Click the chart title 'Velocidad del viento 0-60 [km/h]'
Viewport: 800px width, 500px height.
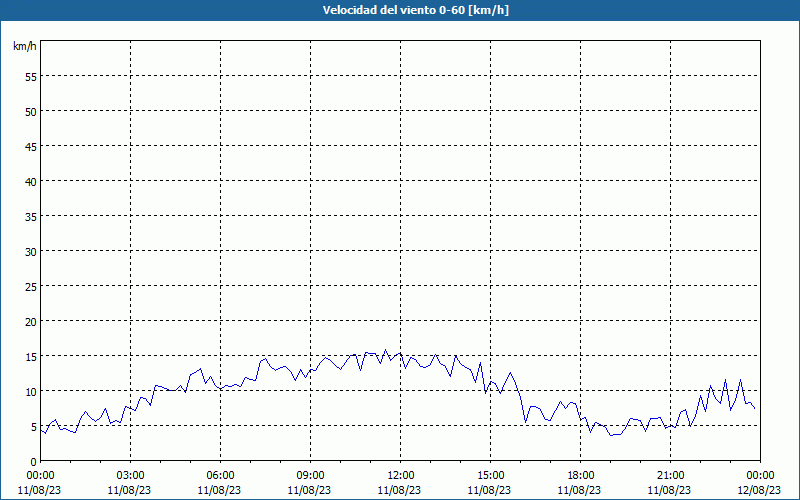click(415, 10)
